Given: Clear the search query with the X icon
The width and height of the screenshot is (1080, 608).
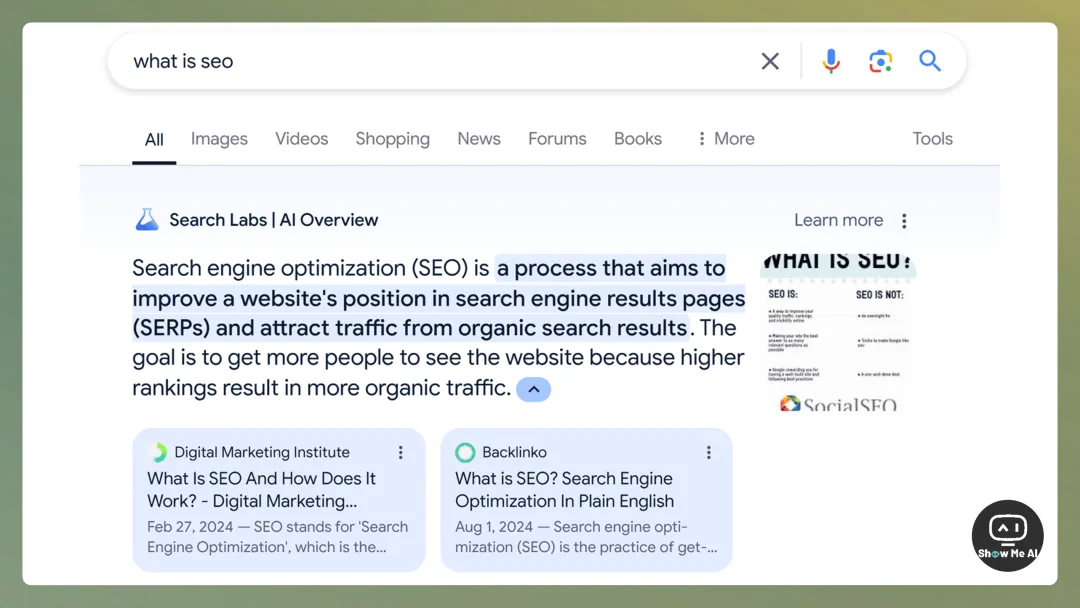Looking at the screenshot, I should (770, 61).
